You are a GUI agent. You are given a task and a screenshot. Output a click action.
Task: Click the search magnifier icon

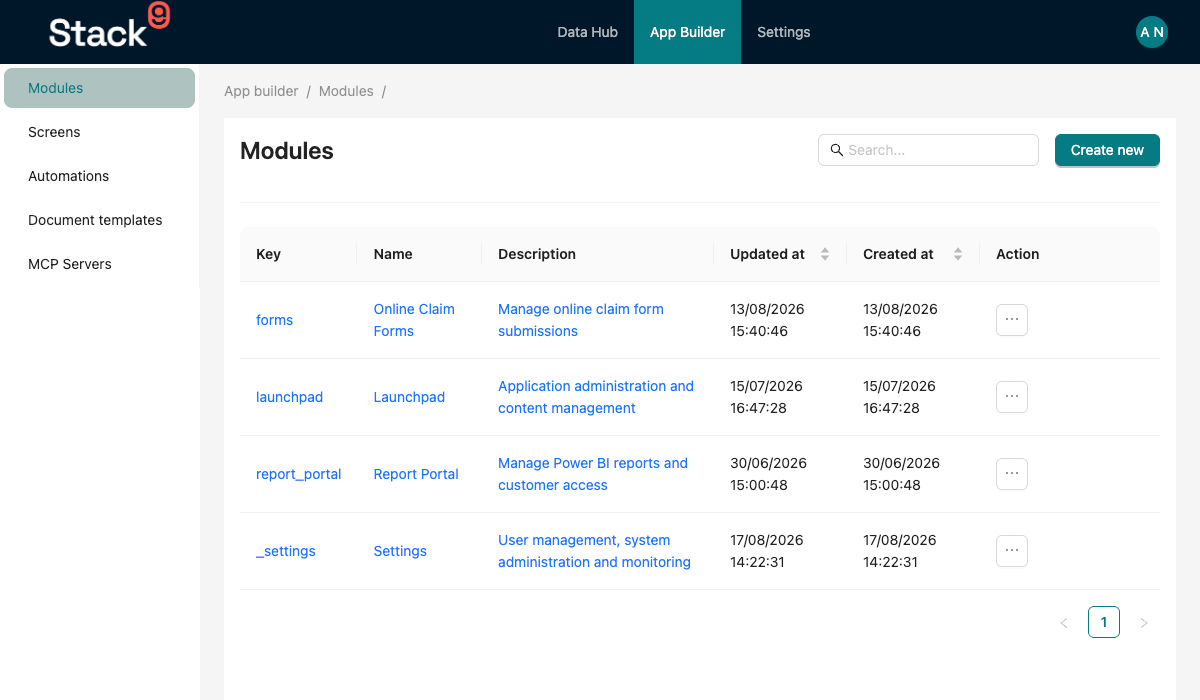(x=837, y=150)
